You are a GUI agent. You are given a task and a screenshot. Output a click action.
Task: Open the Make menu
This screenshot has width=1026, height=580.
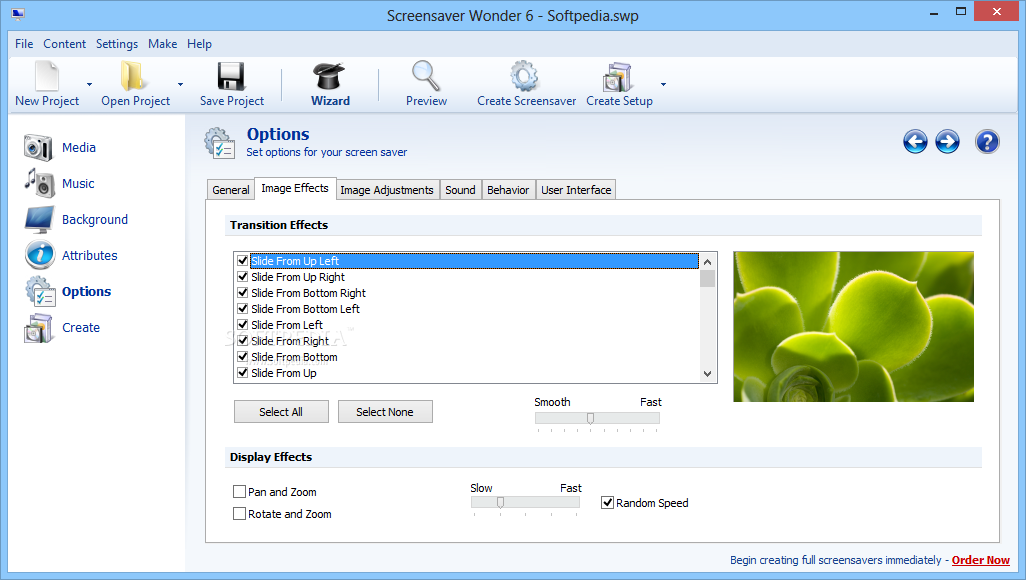coord(162,44)
